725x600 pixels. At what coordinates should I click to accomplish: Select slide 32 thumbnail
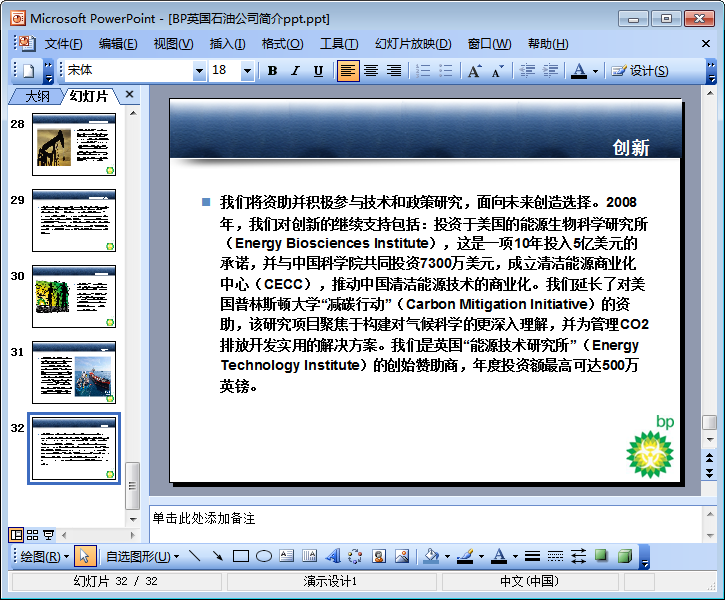coord(74,448)
